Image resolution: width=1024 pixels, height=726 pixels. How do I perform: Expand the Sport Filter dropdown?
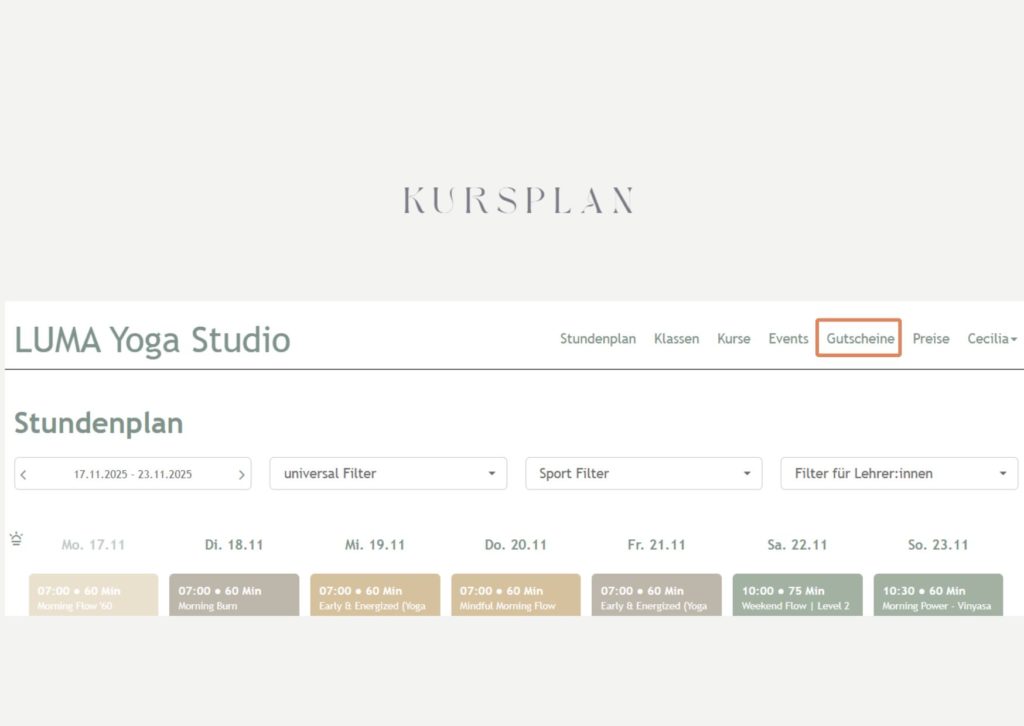click(x=643, y=474)
